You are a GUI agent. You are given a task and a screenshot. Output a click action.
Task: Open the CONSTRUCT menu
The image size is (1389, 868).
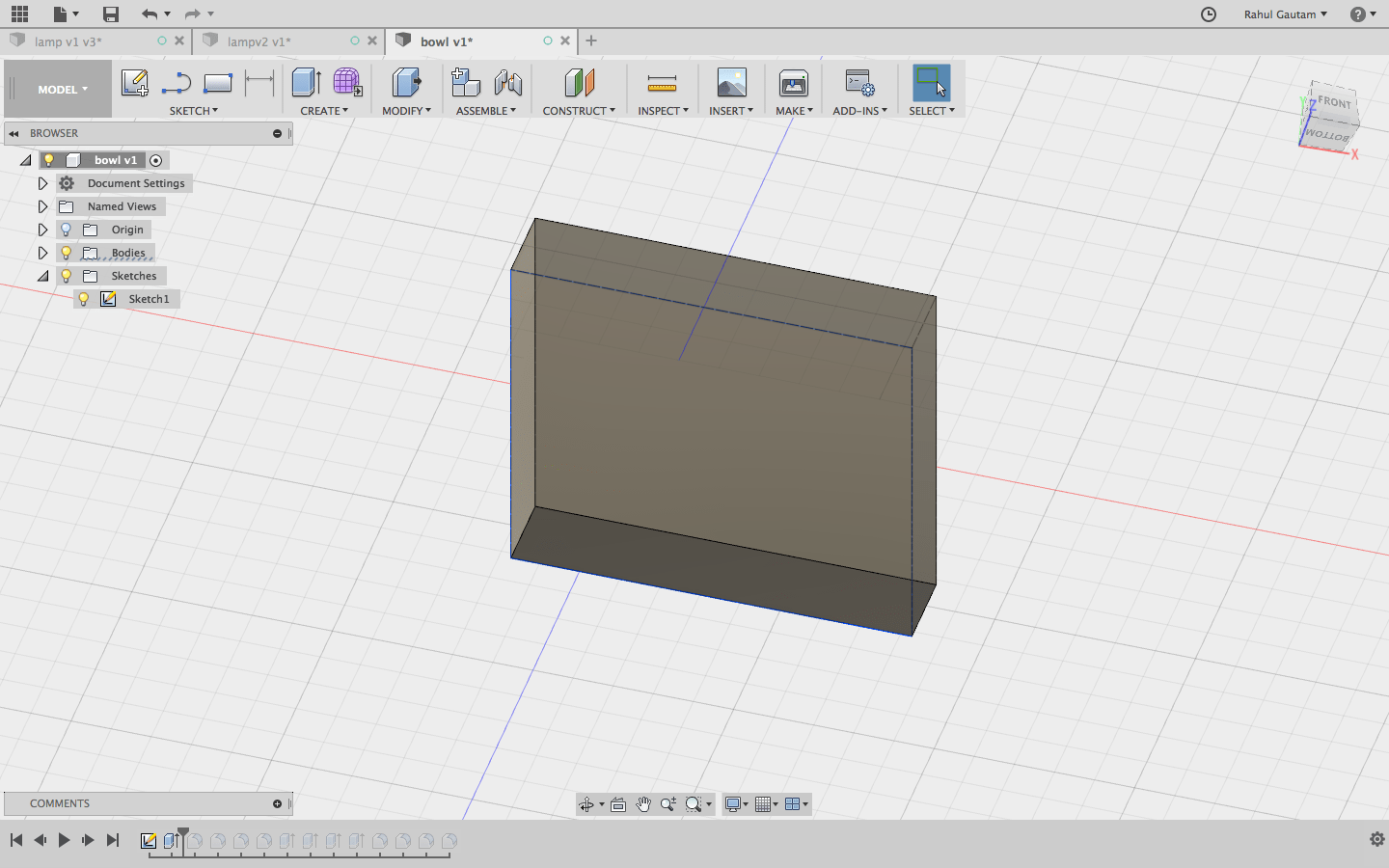click(579, 111)
